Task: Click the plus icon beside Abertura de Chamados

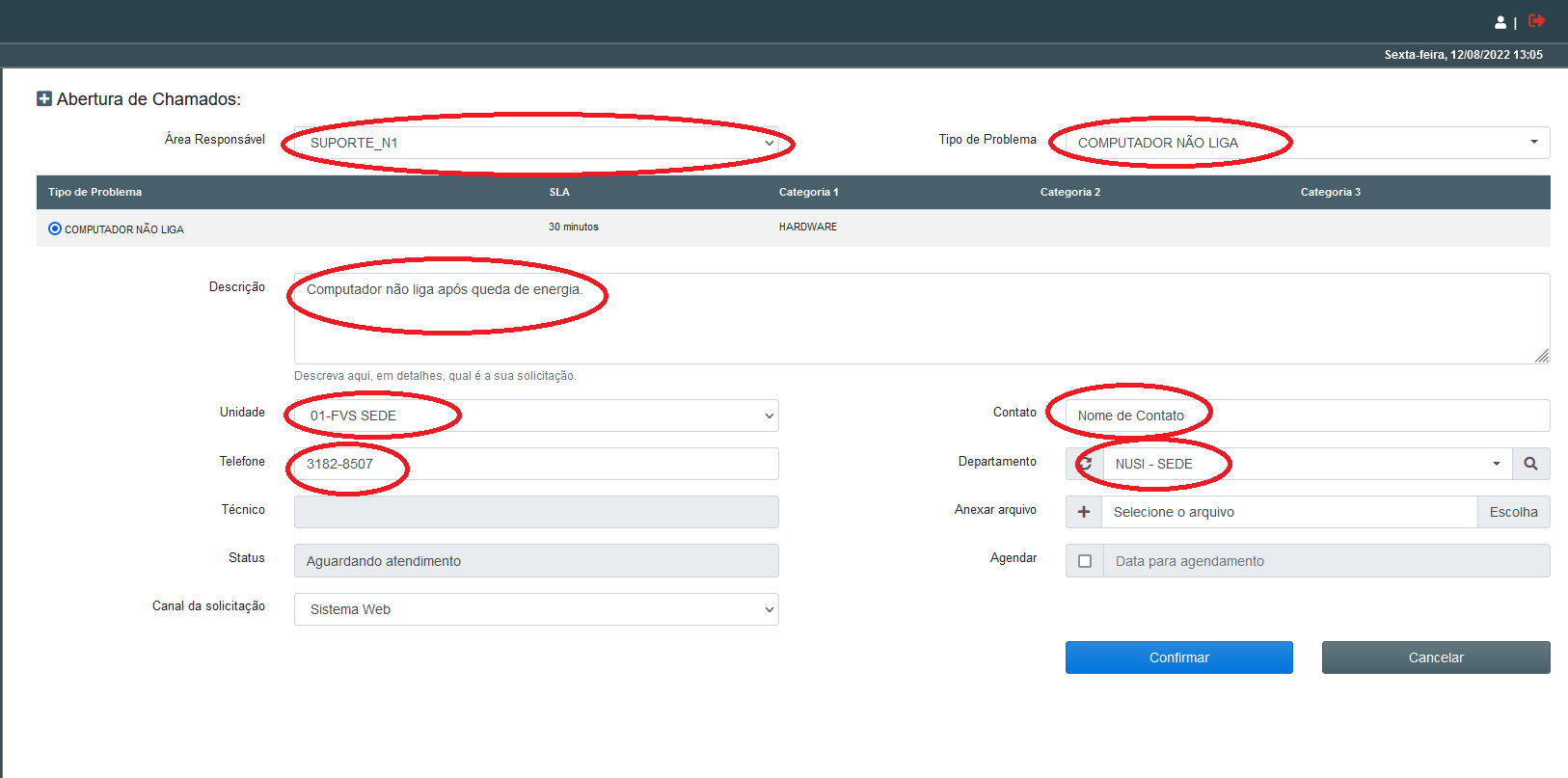Action: (44, 98)
